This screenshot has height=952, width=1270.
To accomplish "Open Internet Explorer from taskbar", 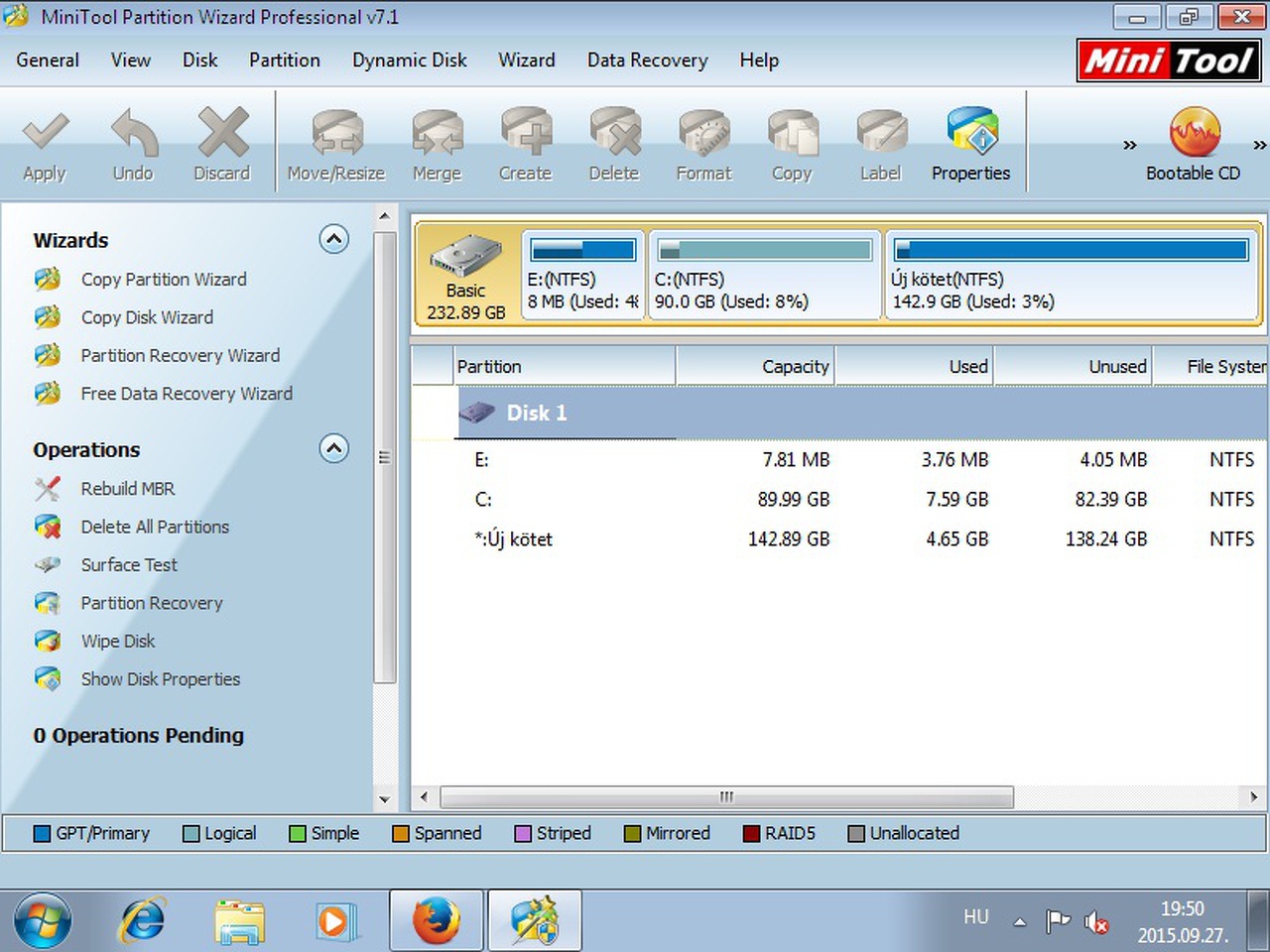I will click(142, 921).
